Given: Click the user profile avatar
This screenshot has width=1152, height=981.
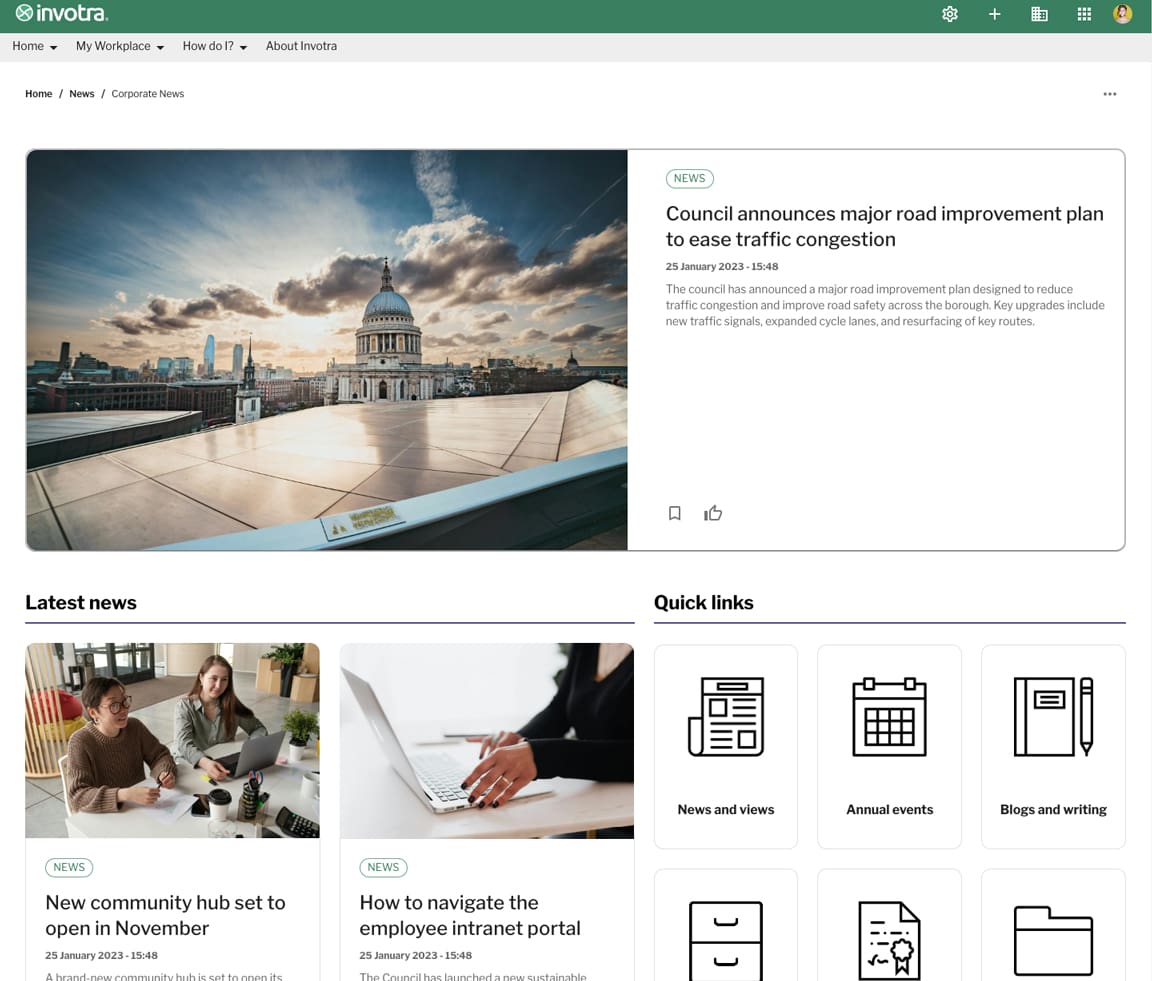Looking at the screenshot, I should click(1123, 14).
